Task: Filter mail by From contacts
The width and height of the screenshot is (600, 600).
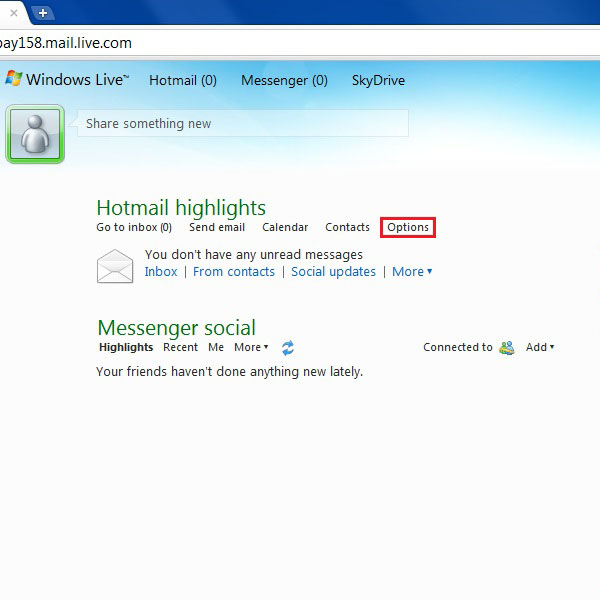Action: [234, 272]
